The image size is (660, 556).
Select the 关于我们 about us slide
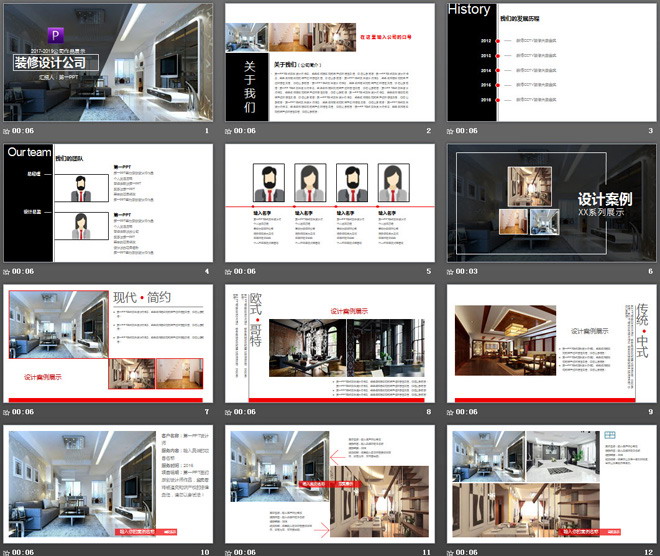coord(329,62)
